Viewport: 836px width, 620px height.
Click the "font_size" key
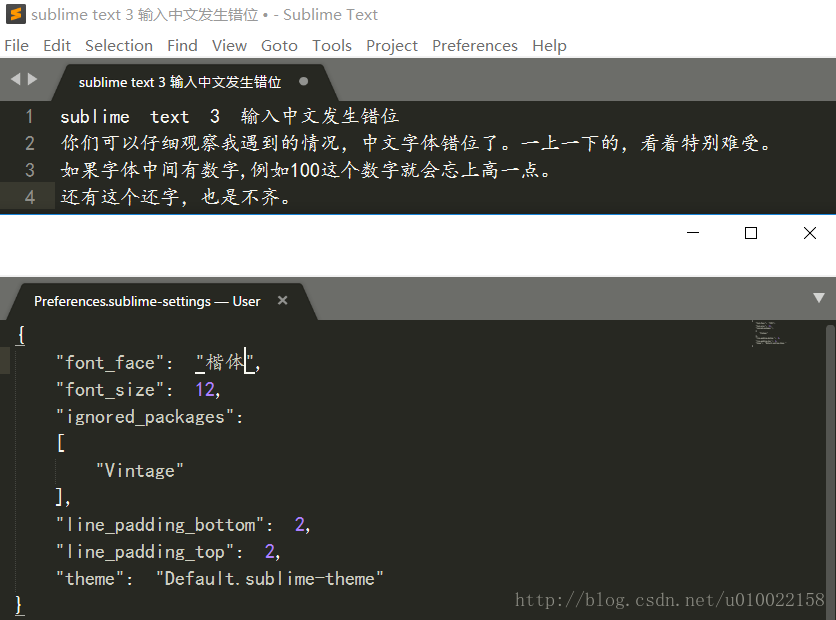110,390
